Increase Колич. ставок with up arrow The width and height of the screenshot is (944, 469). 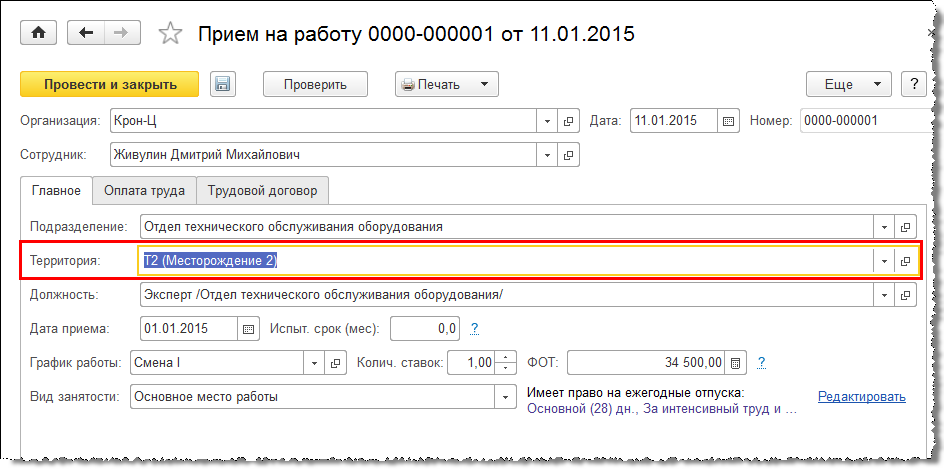(x=506, y=357)
